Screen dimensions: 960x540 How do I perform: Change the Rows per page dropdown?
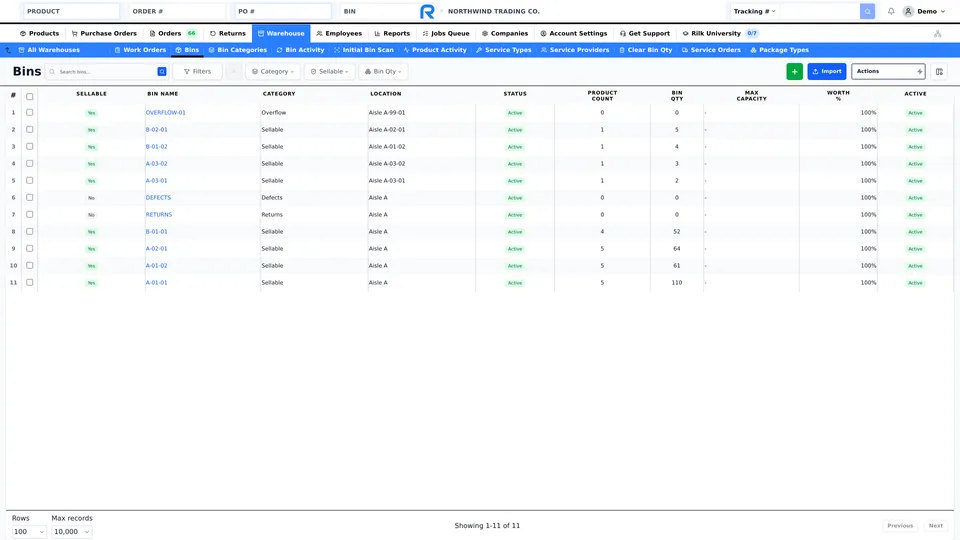[29, 531]
